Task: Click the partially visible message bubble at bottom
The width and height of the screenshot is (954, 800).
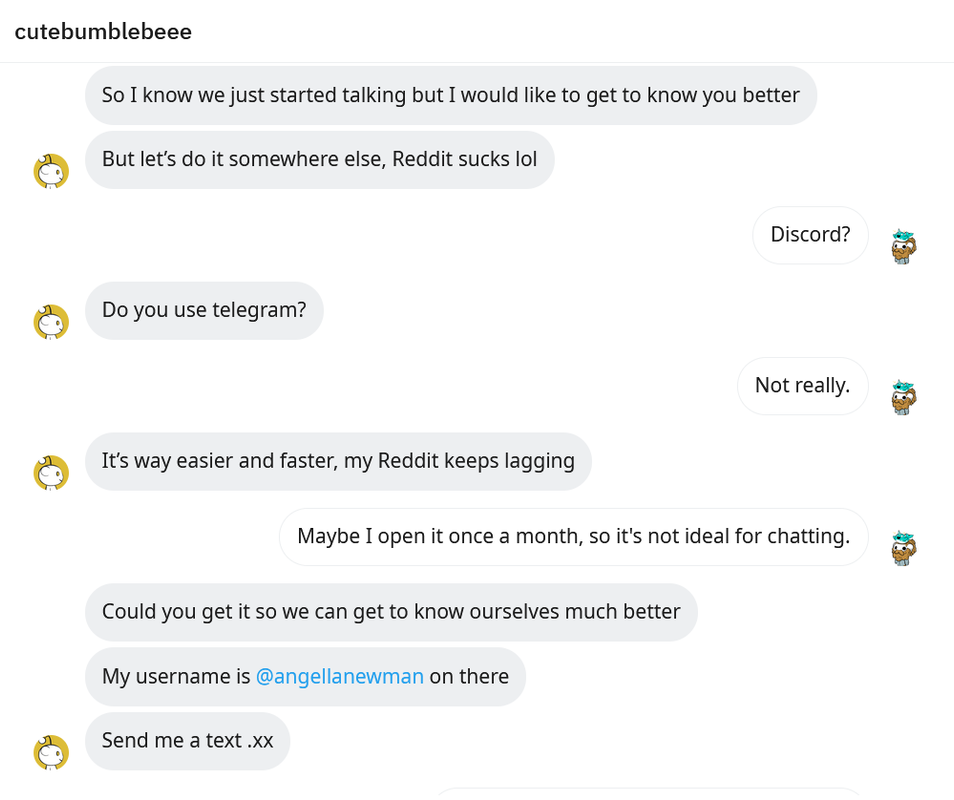Action: [650, 794]
